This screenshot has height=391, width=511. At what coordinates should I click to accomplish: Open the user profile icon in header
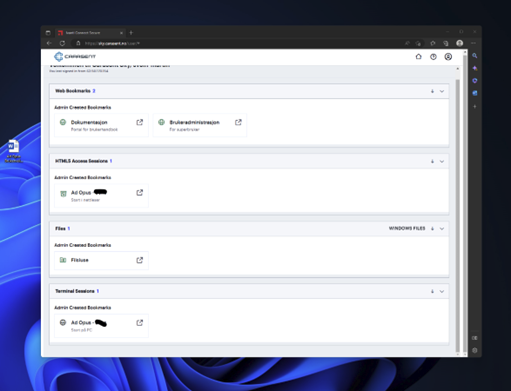448,57
